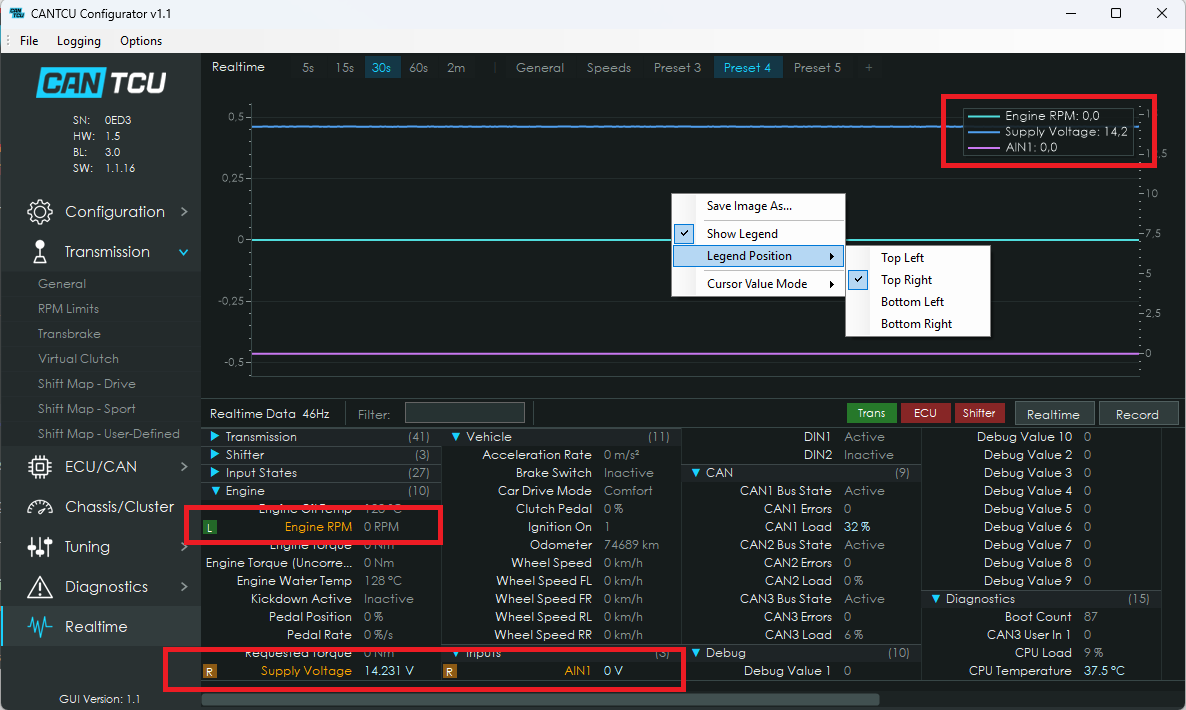Toggle the Show Legend checkmark
This screenshot has height=710, width=1186.
[685, 234]
